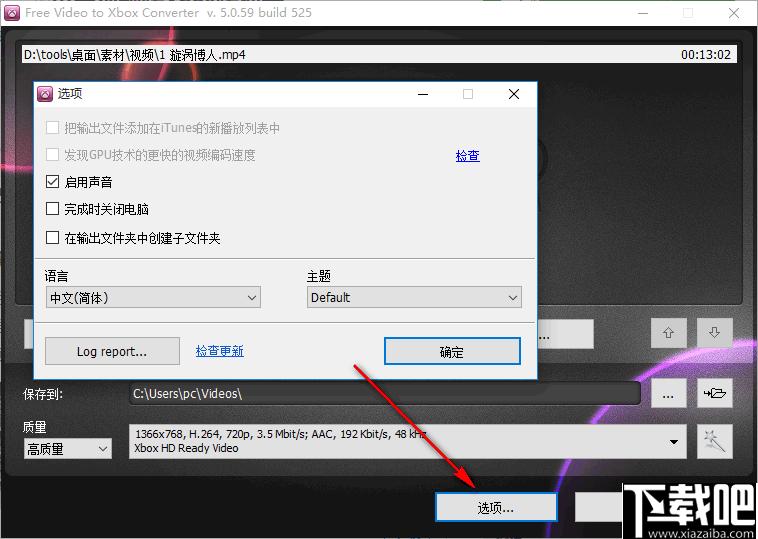Move file up with up arrow icon
This screenshot has height=539, width=758.
pyautogui.click(x=669, y=333)
